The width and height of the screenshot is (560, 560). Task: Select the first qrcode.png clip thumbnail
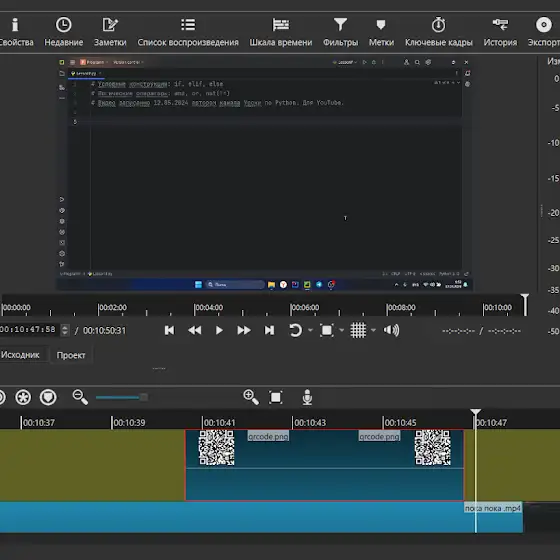tap(216, 448)
